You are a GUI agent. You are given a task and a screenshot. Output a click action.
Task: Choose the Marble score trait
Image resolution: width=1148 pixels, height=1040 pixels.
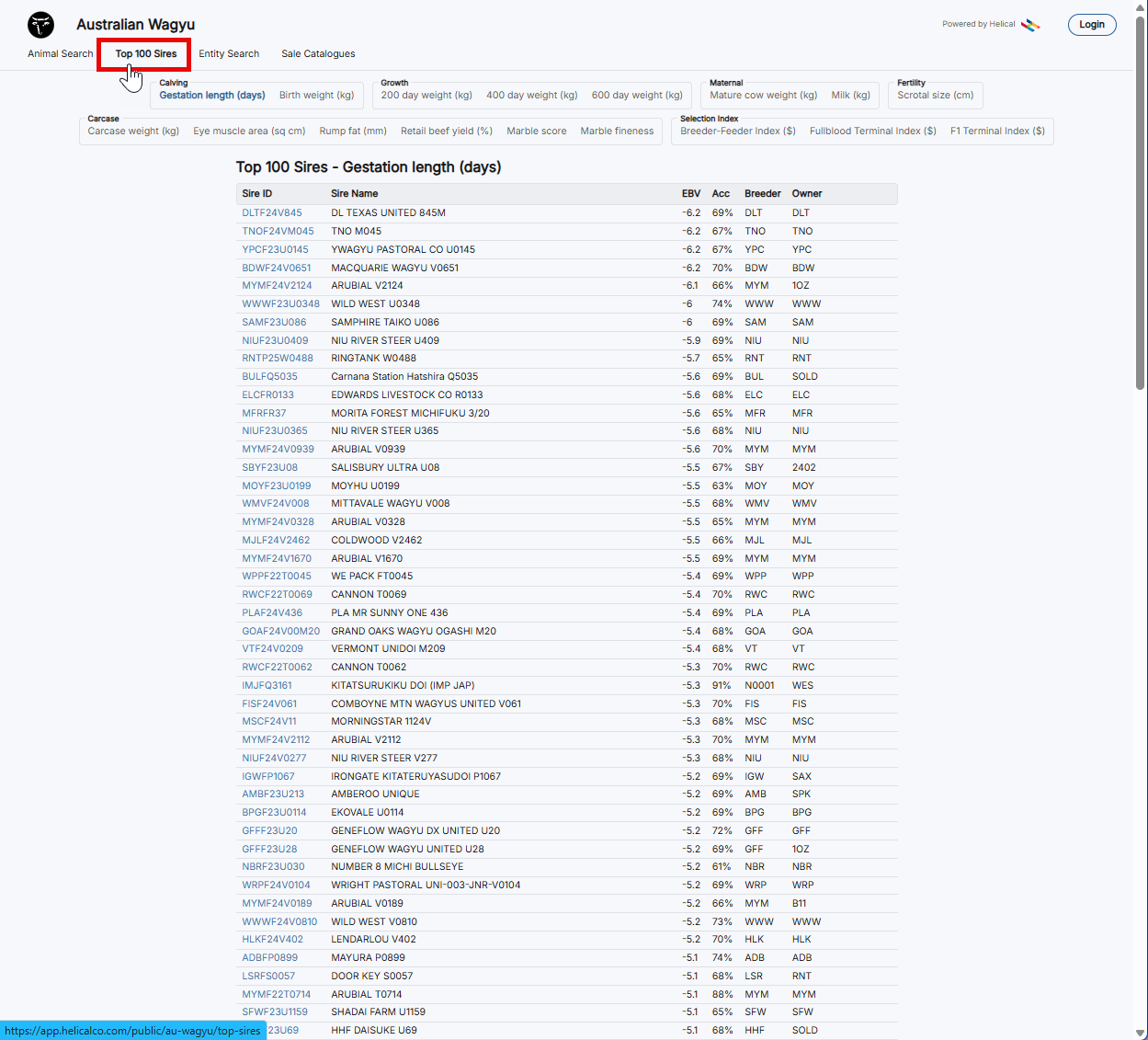(536, 131)
